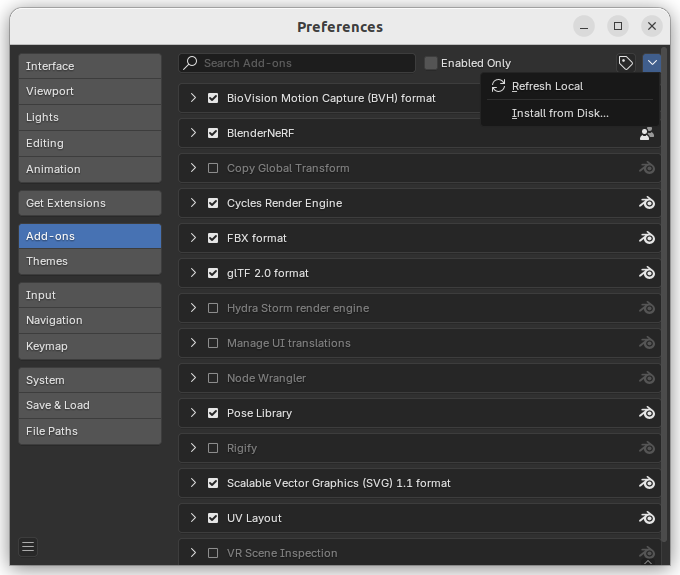Image resolution: width=680 pixels, height=575 pixels.
Task: Expand the glTF 2.0 format entry
Action: (x=193, y=273)
